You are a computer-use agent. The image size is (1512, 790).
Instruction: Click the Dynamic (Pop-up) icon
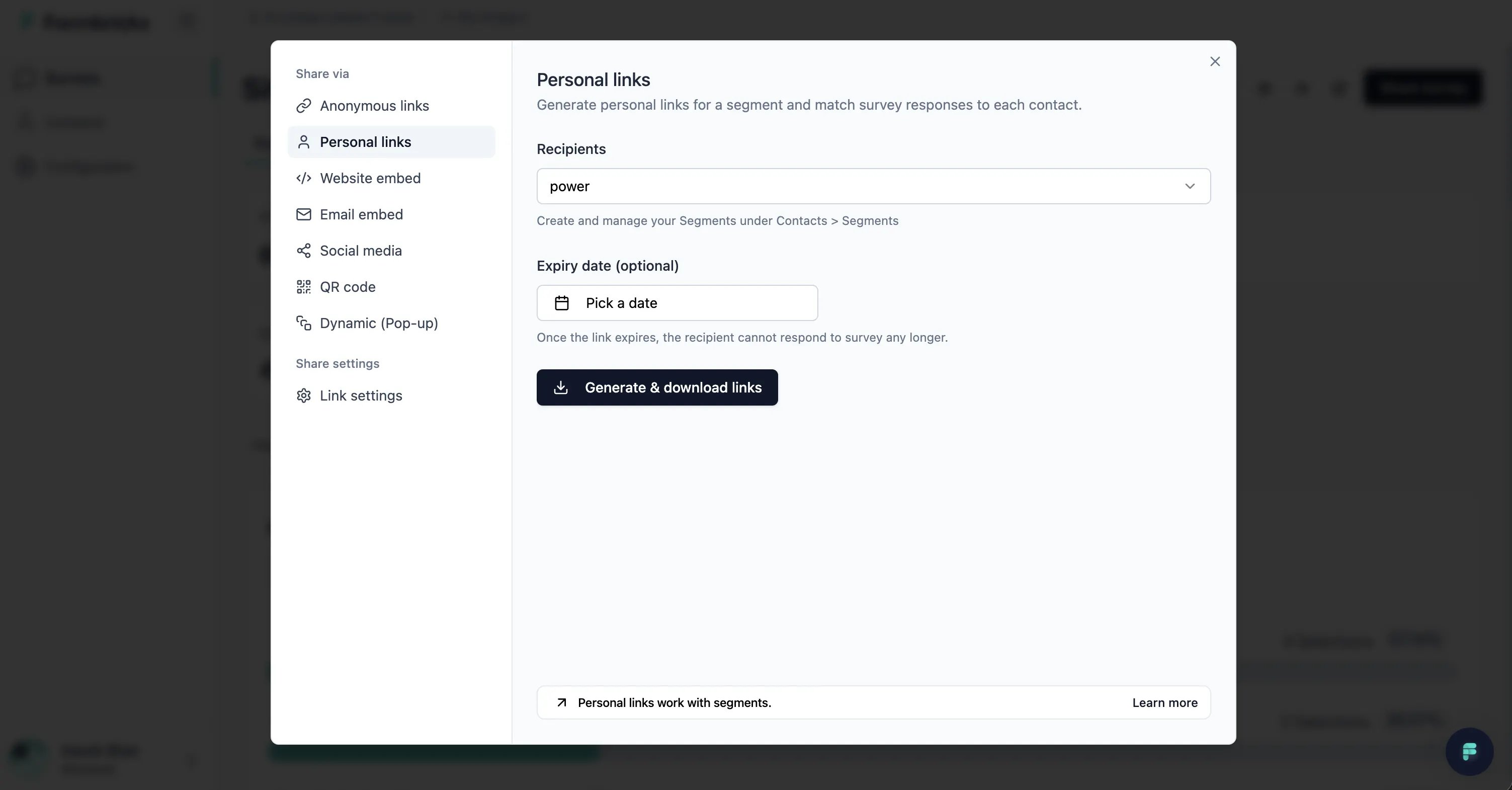(303, 323)
